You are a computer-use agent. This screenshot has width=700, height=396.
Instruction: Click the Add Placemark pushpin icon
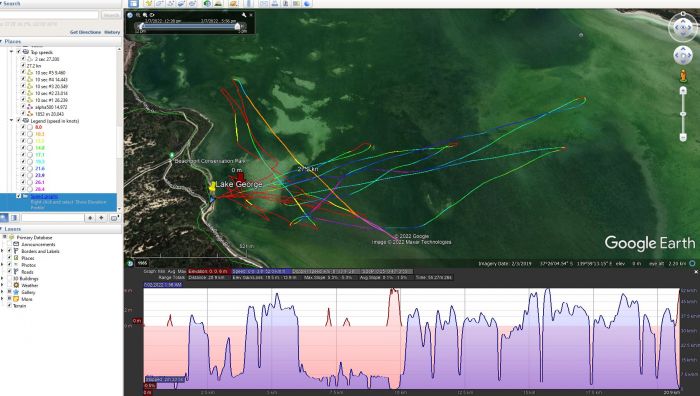click(x=148, y=4)
